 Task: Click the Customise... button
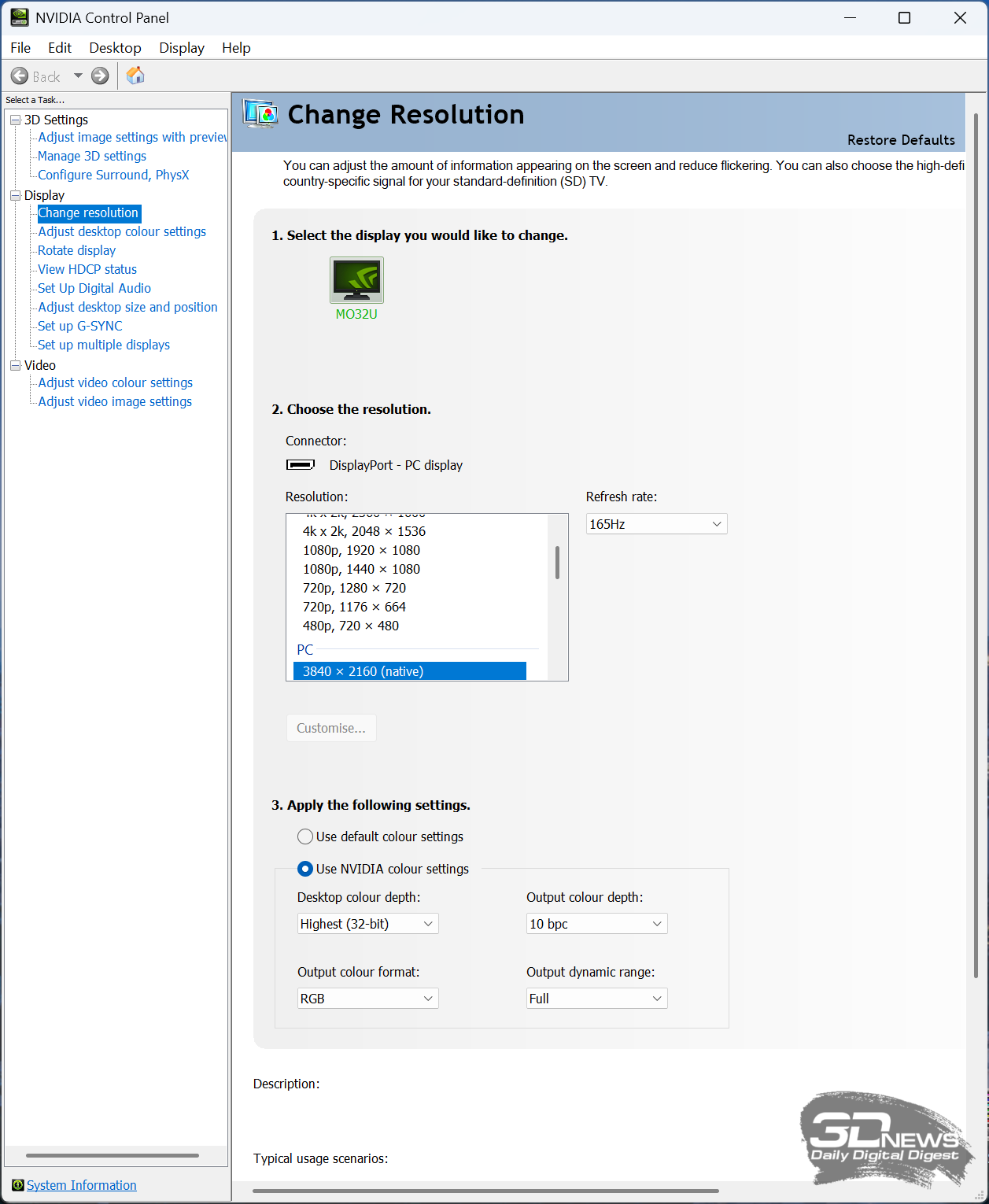tap(331, 728)
